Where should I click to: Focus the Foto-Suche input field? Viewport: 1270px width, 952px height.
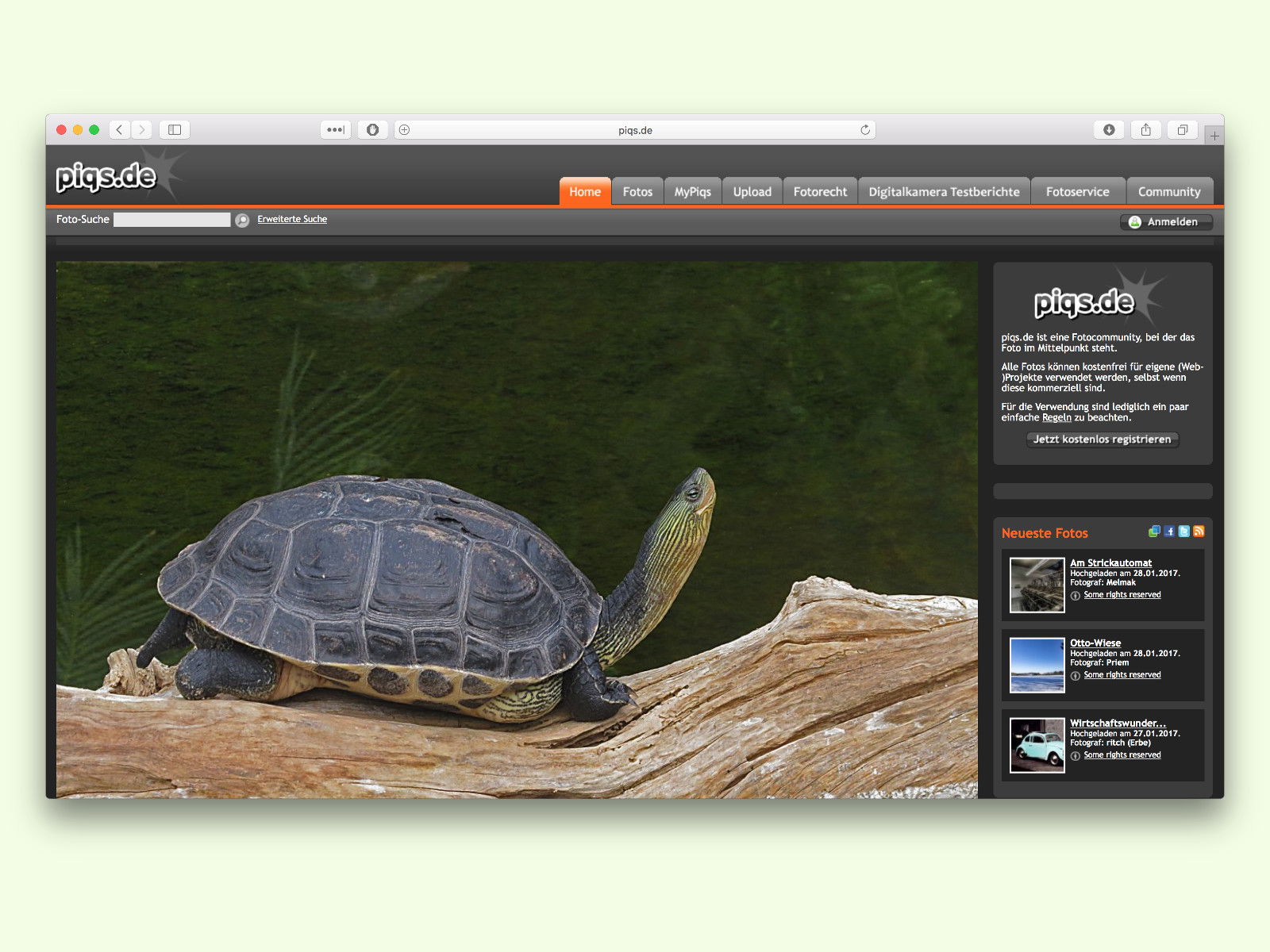(171, 220)
